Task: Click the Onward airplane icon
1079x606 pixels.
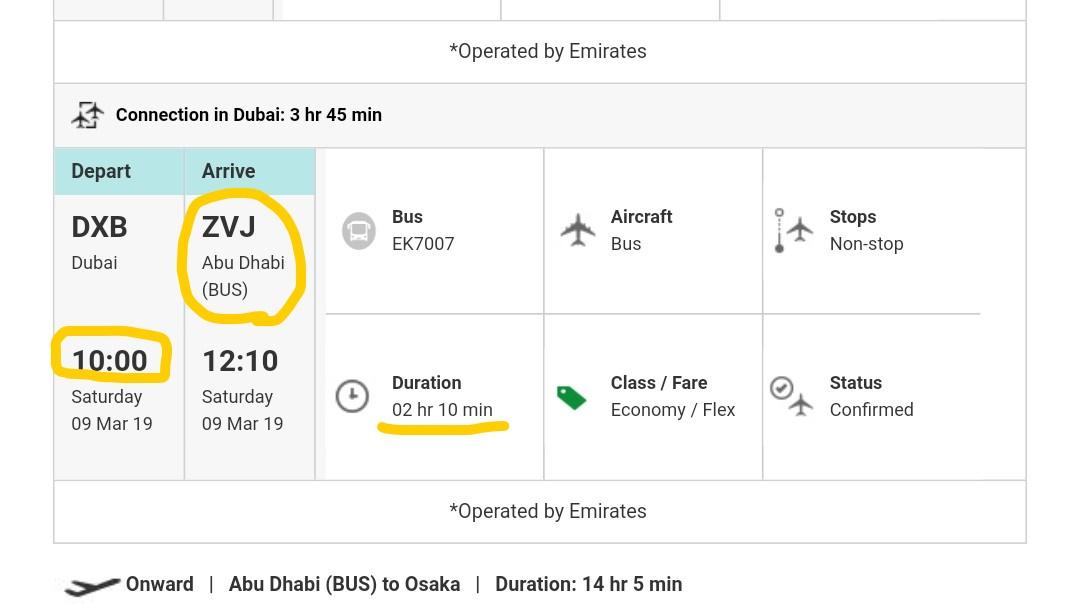Action: tap(90, 587)
